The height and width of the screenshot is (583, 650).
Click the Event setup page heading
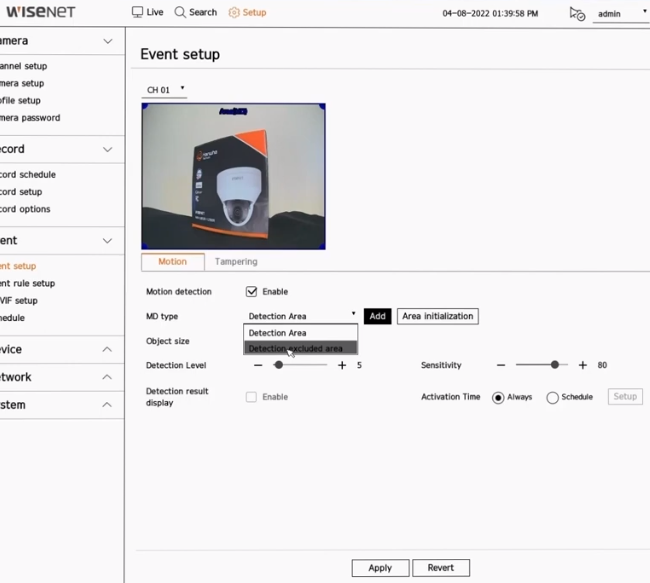(180, 54)
